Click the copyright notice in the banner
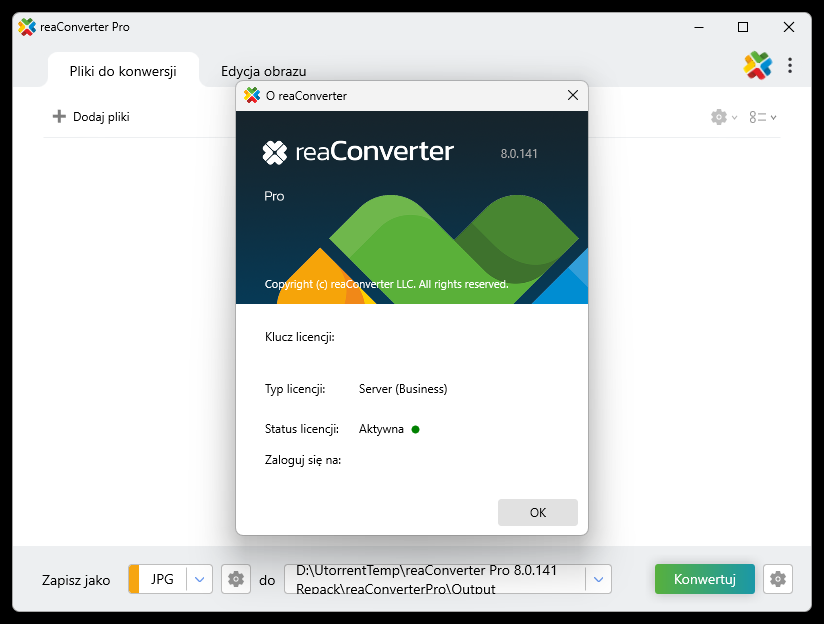The width and height of the screenshot is (824, 624). click(386, 284)
